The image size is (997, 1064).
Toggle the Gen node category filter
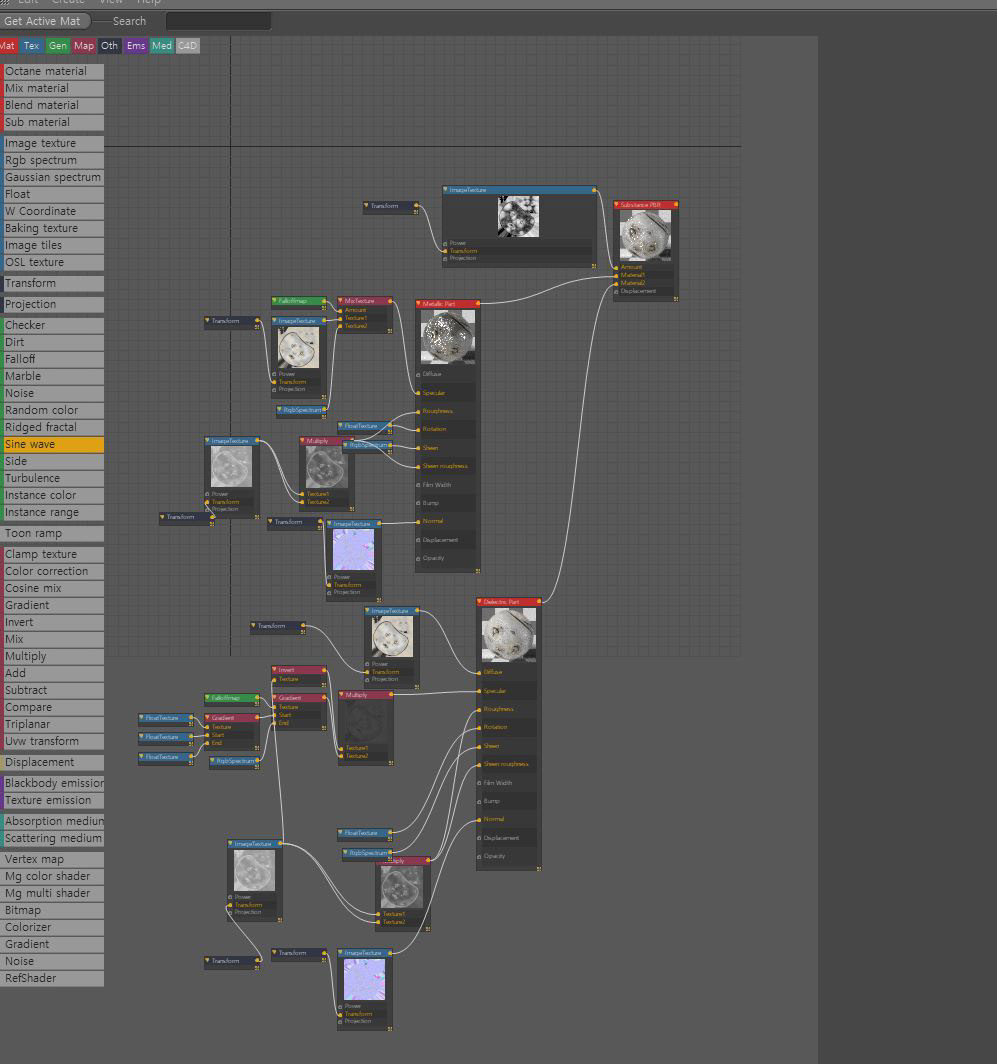tap(58, 46)
